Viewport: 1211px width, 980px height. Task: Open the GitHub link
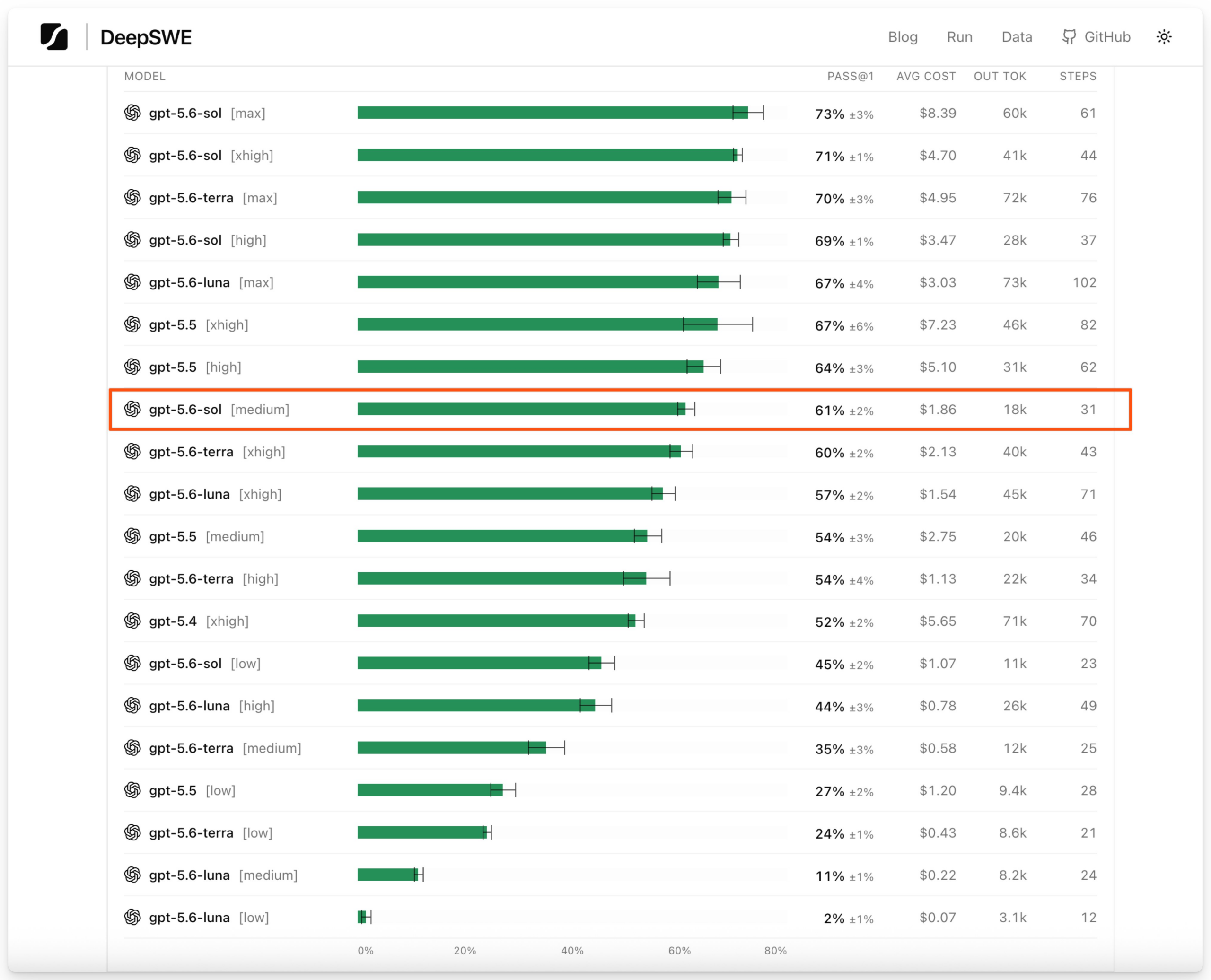(1096, 37)
